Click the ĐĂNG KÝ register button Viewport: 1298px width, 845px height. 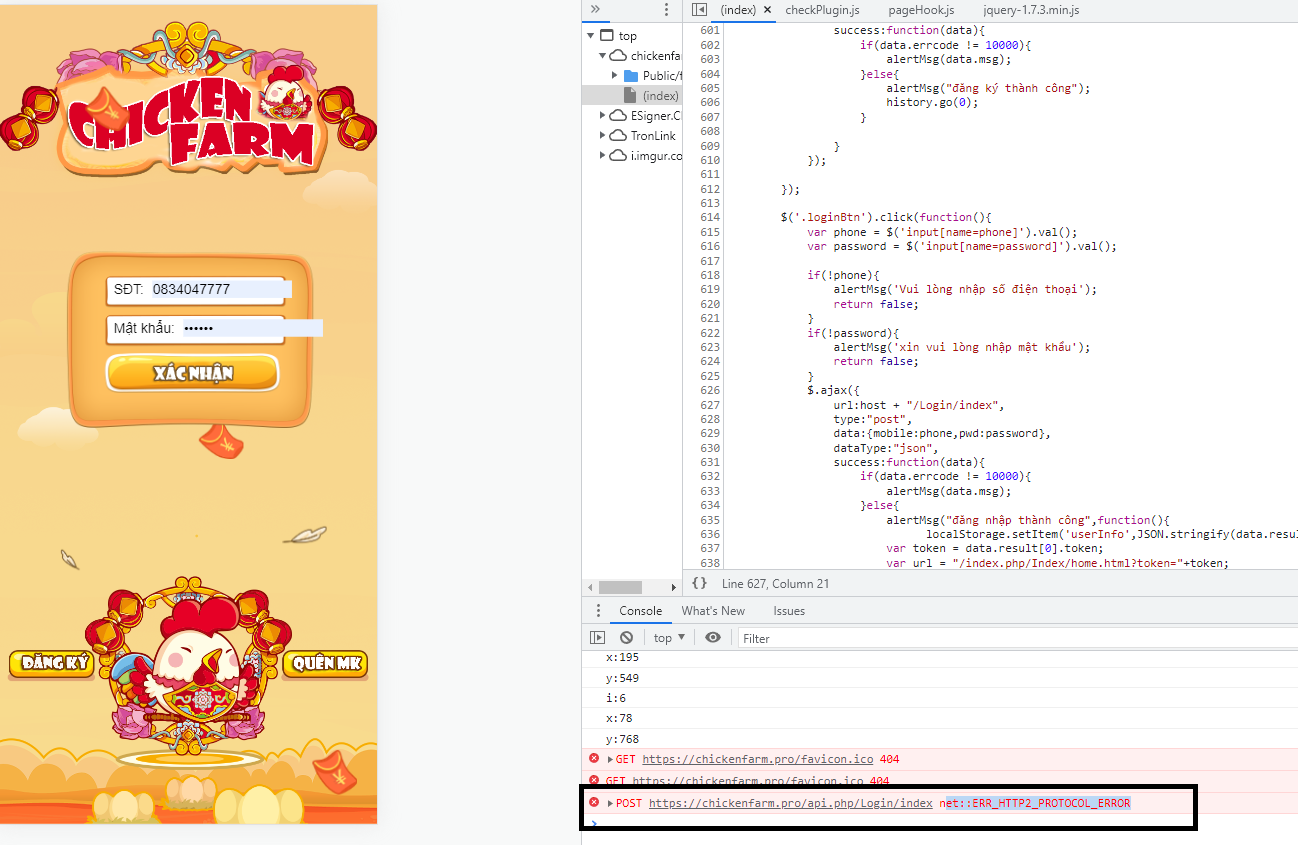click(51, 663)
